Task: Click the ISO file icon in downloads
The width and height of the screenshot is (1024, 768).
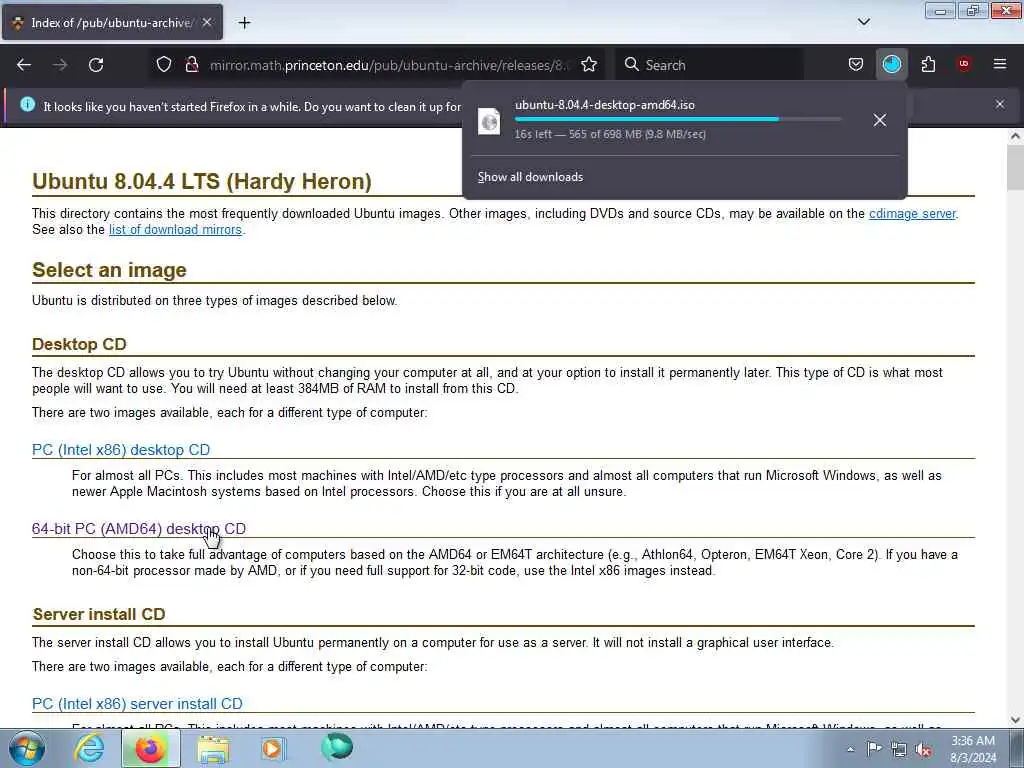Action: 489,121
